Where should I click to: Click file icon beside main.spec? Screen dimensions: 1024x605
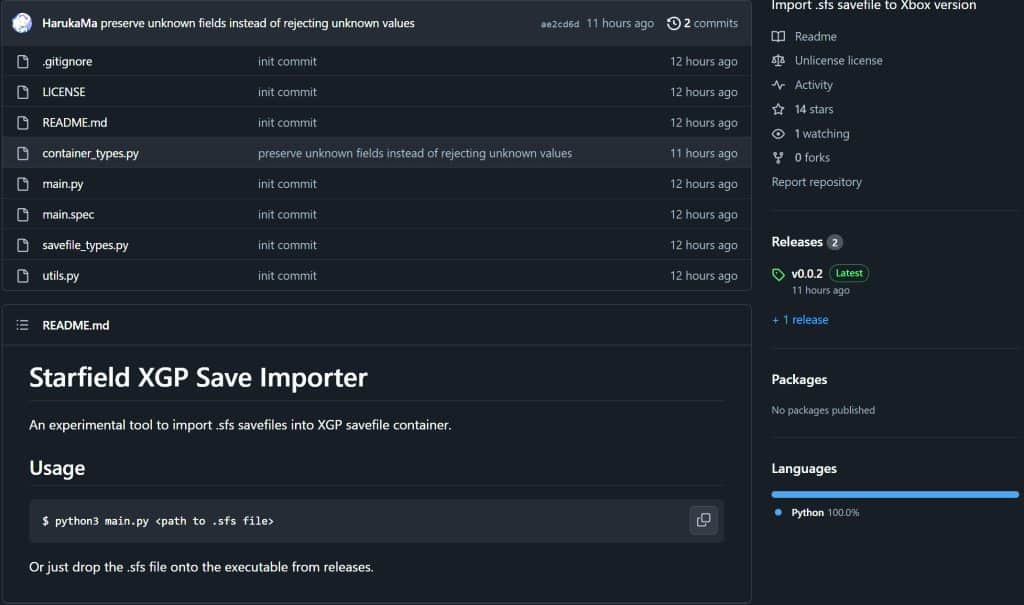click(23, 215)
